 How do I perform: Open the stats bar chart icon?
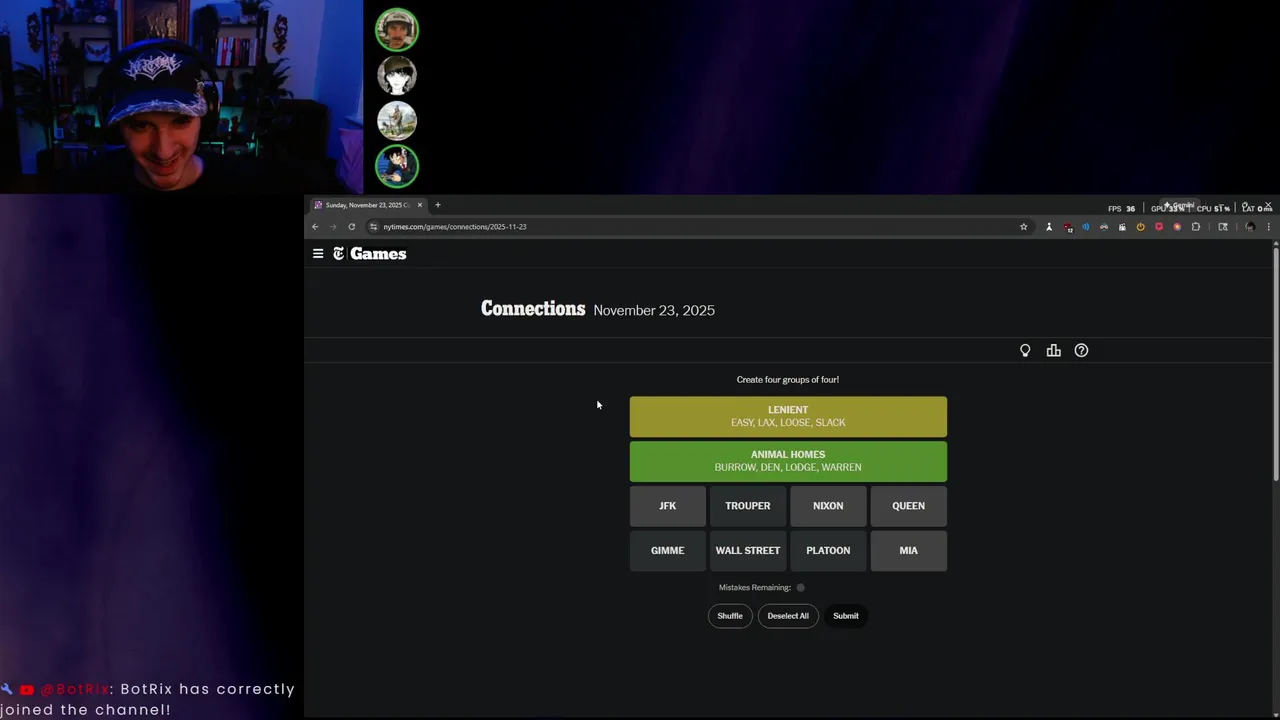click(1053, 351)
